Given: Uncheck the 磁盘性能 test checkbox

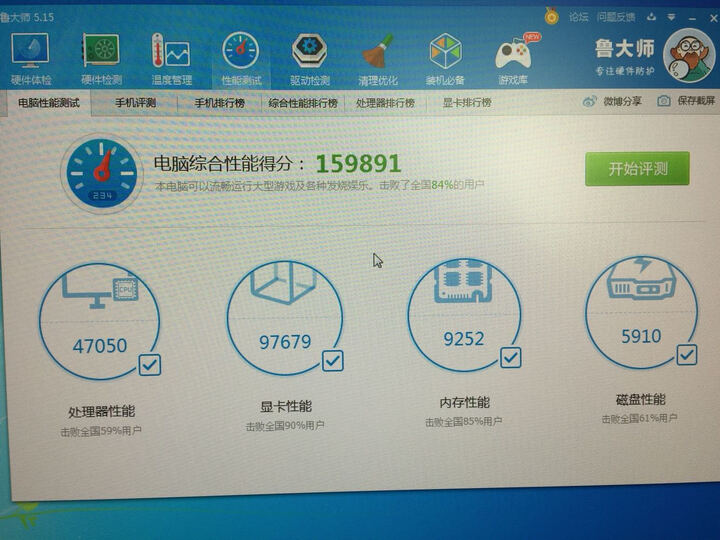Looking at the screenshot, I should (x=687, y=354).
